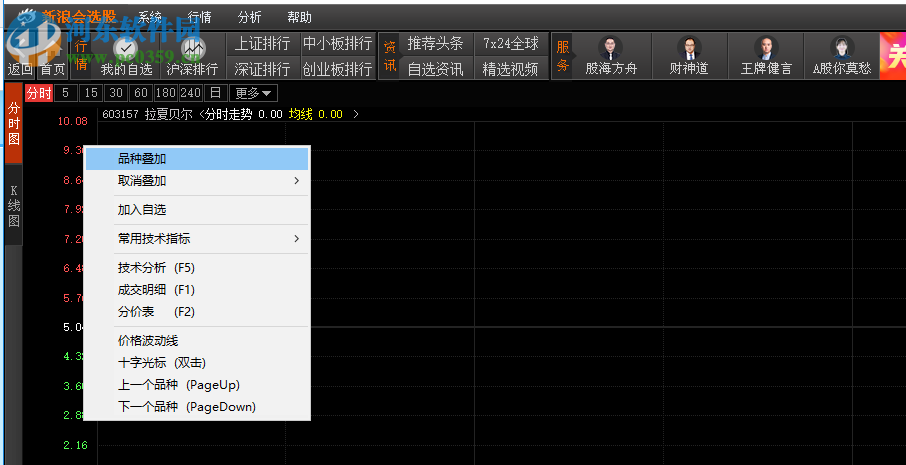Expand 取消叠加 submenu

[x=197, y=181]
